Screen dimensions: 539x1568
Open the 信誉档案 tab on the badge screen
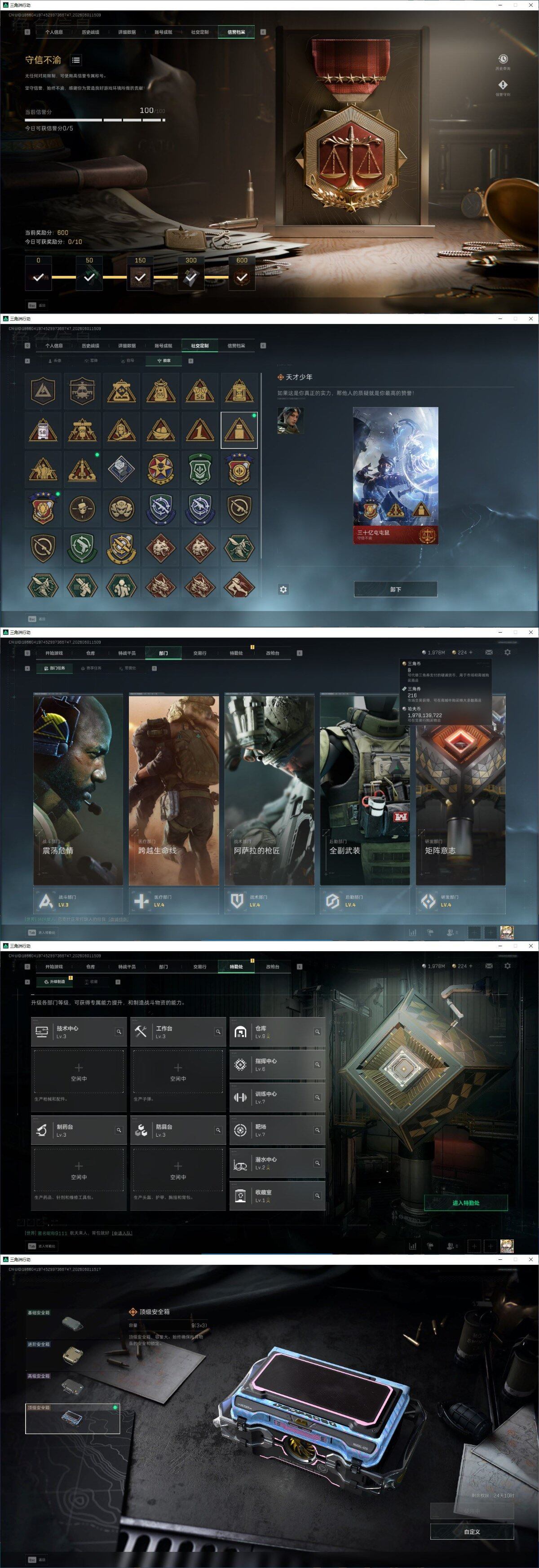pyautogui.click(x=236, y=346)
